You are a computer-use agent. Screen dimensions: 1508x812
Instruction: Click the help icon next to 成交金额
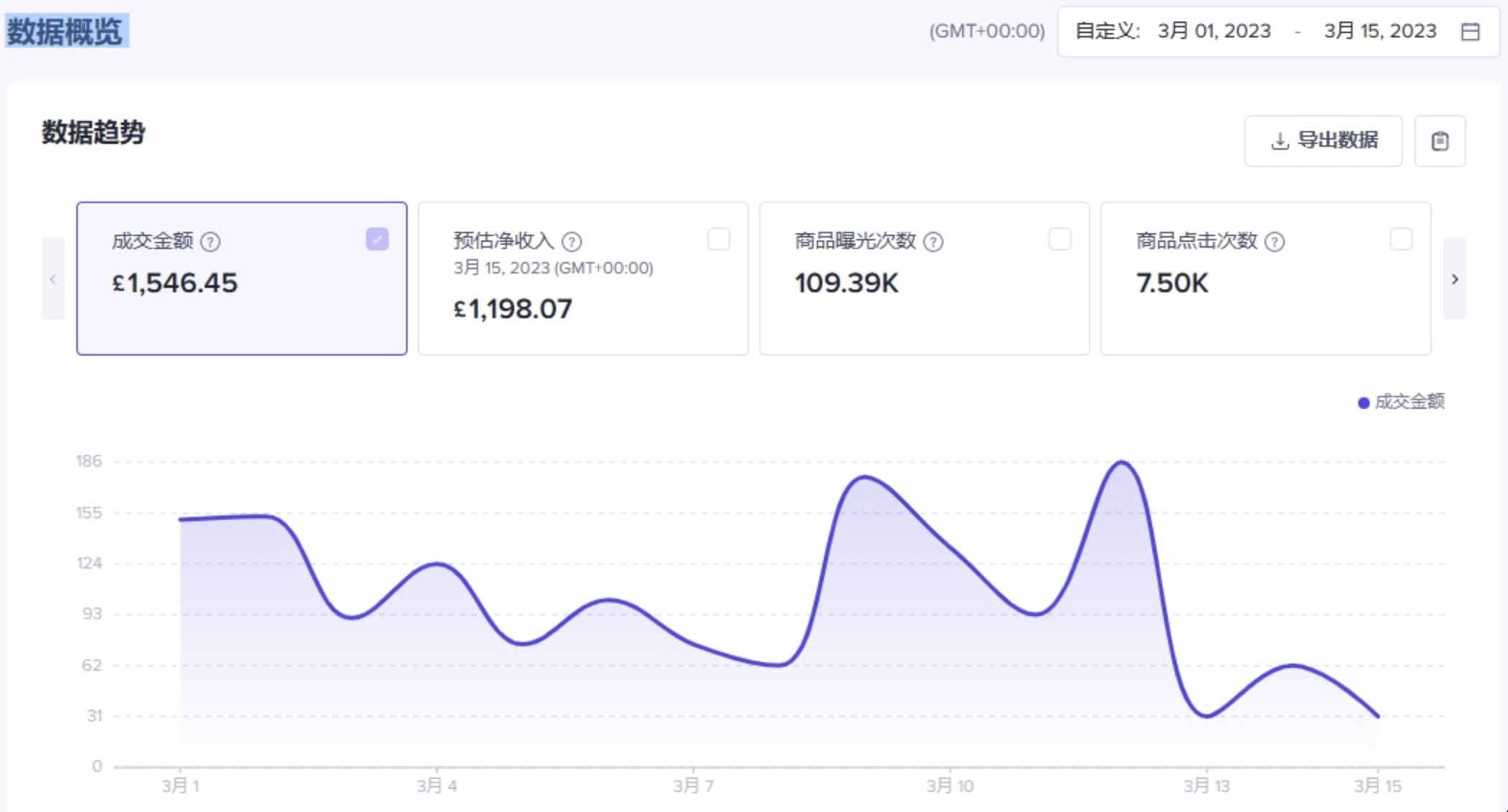coord(210,242)
